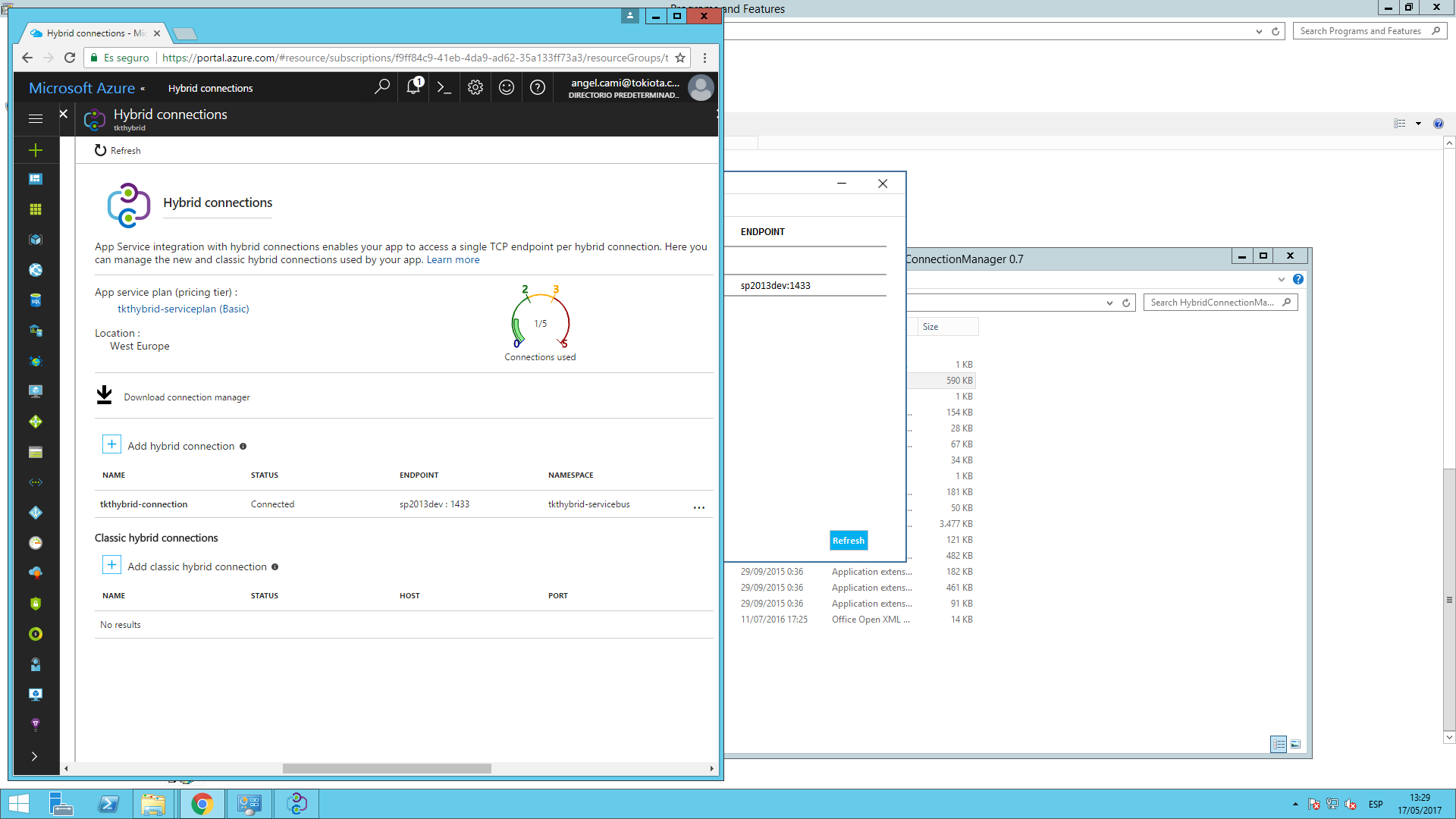The image size is (1456, 819).
Task: Collapse the sidebar with the X toggle
Action: point(64,113)
